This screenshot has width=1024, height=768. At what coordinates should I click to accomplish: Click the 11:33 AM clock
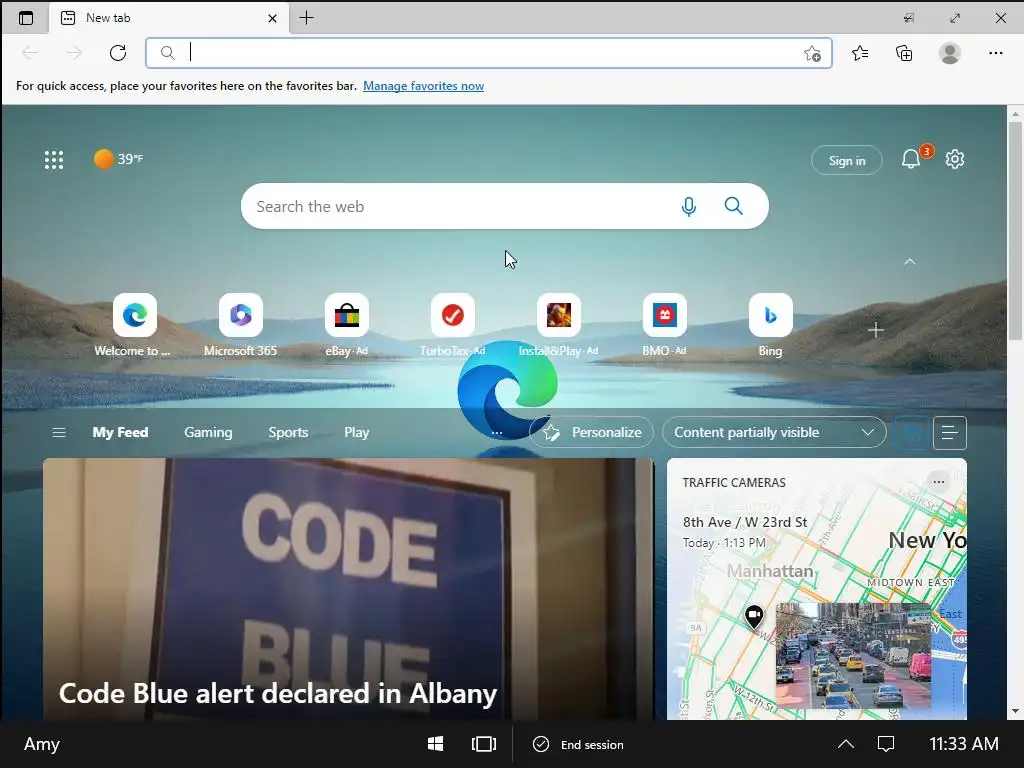pyautogui.click(x=963, y=744)
